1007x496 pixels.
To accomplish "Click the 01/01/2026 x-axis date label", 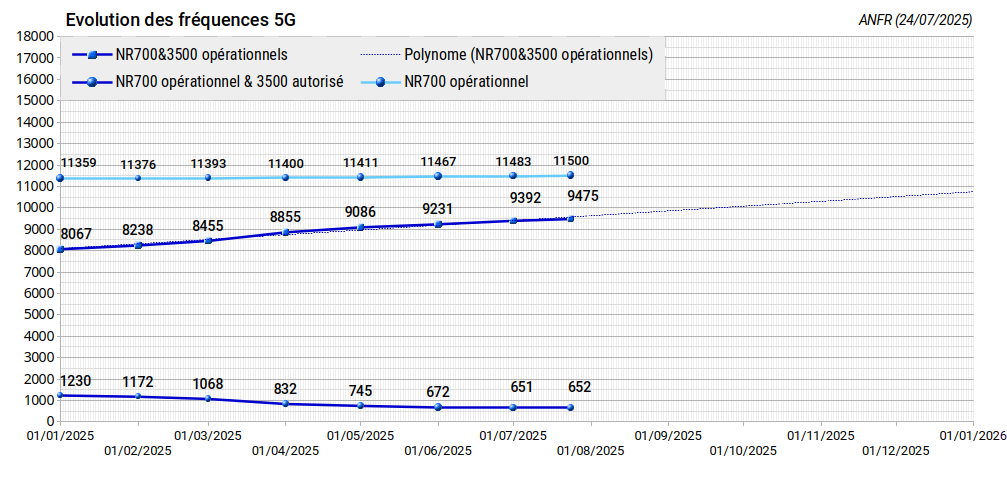I will pyautogui.click(x=974, y=436).
